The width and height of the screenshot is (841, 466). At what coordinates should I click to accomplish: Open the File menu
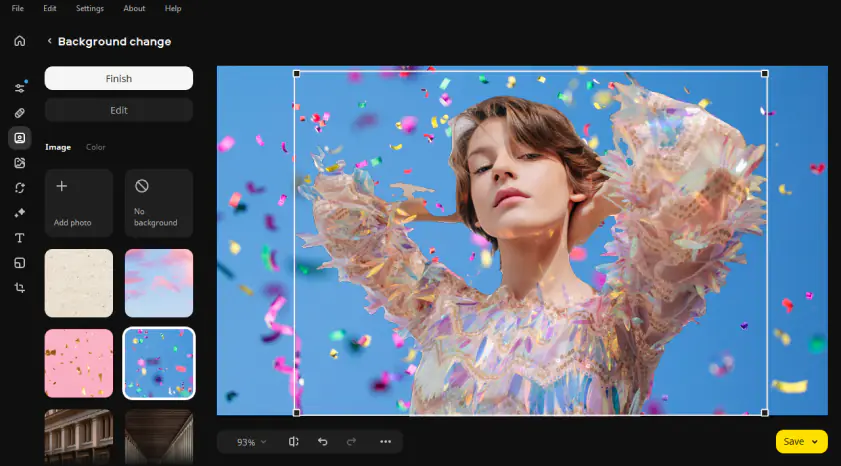pyautogui.click(x=18, y=9)
